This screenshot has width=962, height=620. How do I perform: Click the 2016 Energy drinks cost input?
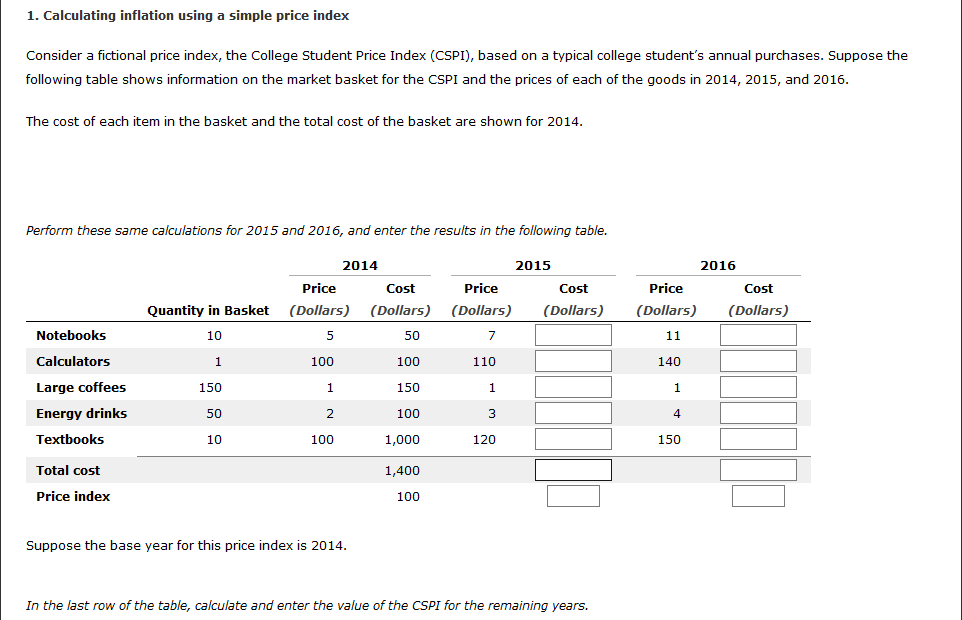758,413
